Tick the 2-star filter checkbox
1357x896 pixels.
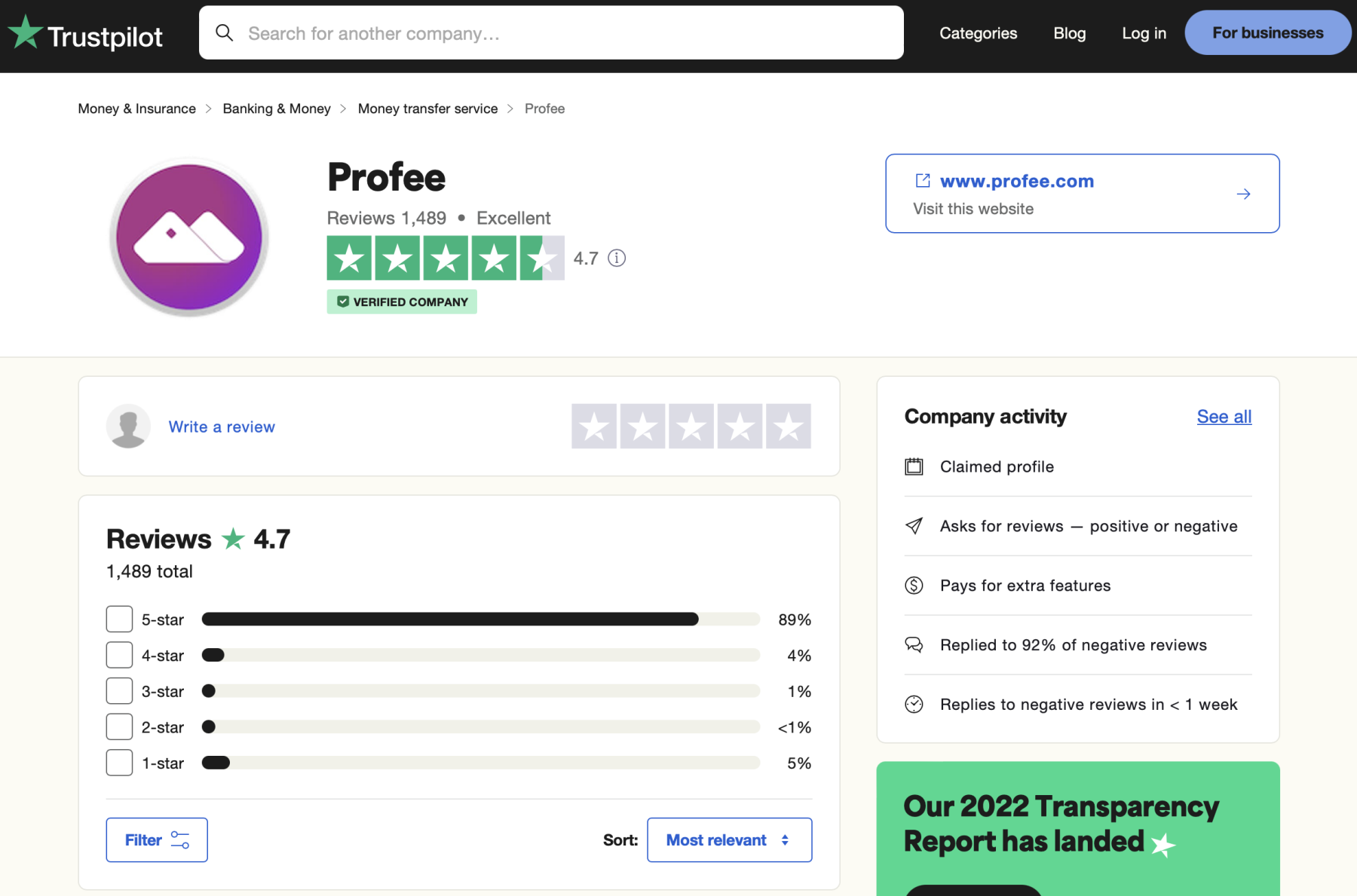[119, 727]
